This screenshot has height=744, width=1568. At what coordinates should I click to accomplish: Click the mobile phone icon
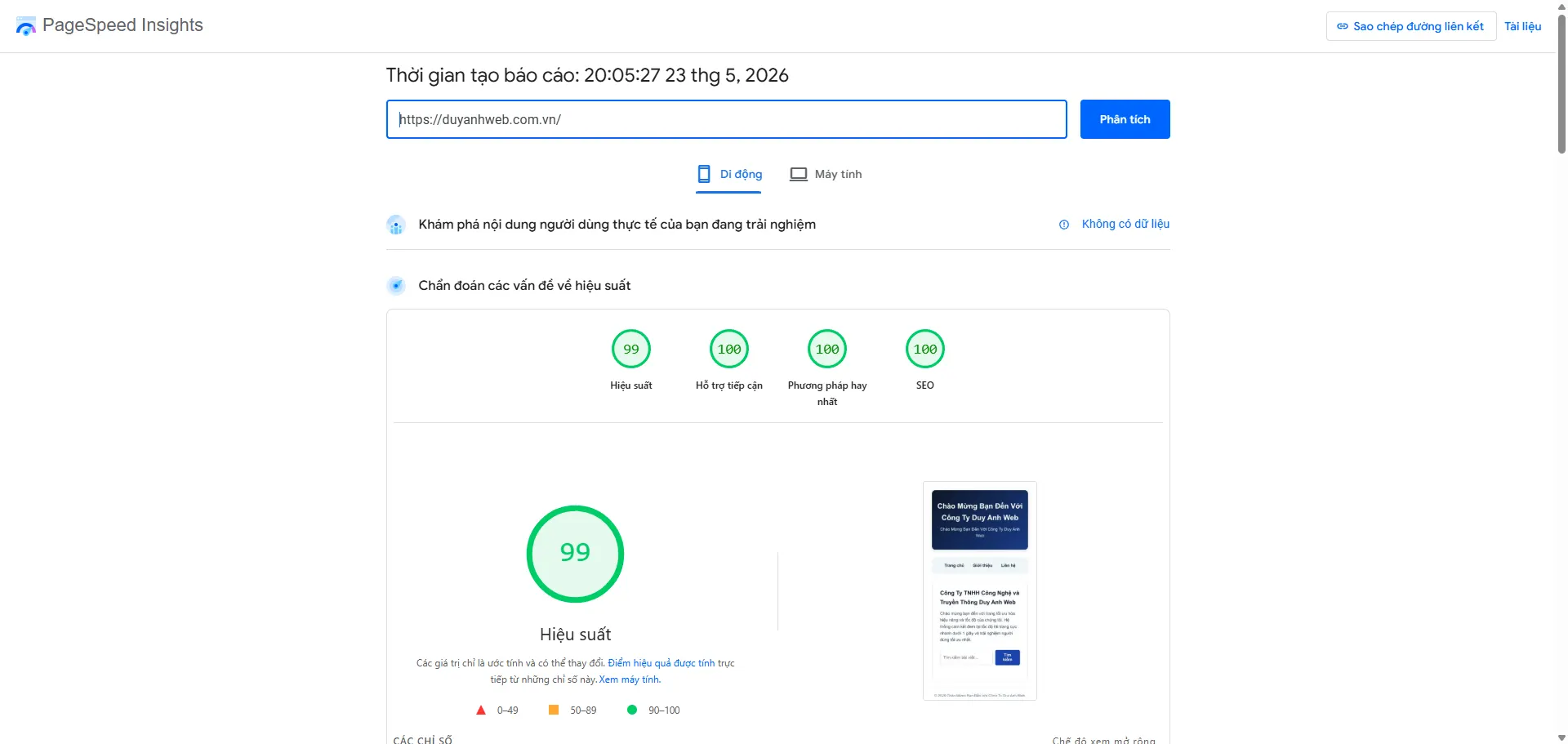tap(703, 174)
